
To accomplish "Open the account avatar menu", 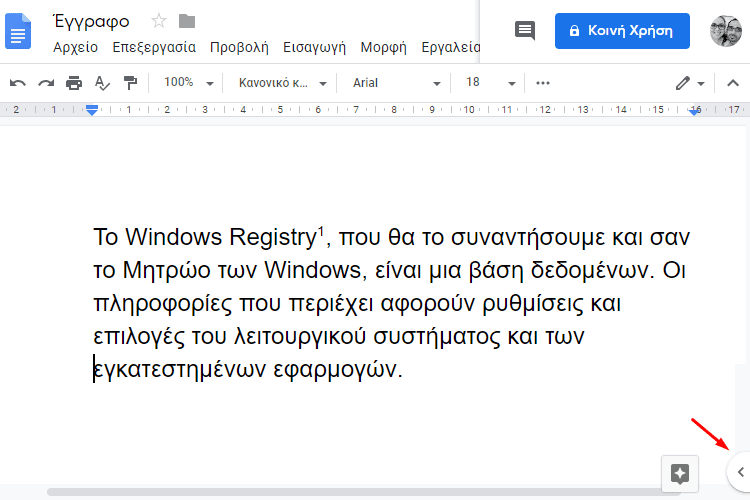I will tap(726, 31).
